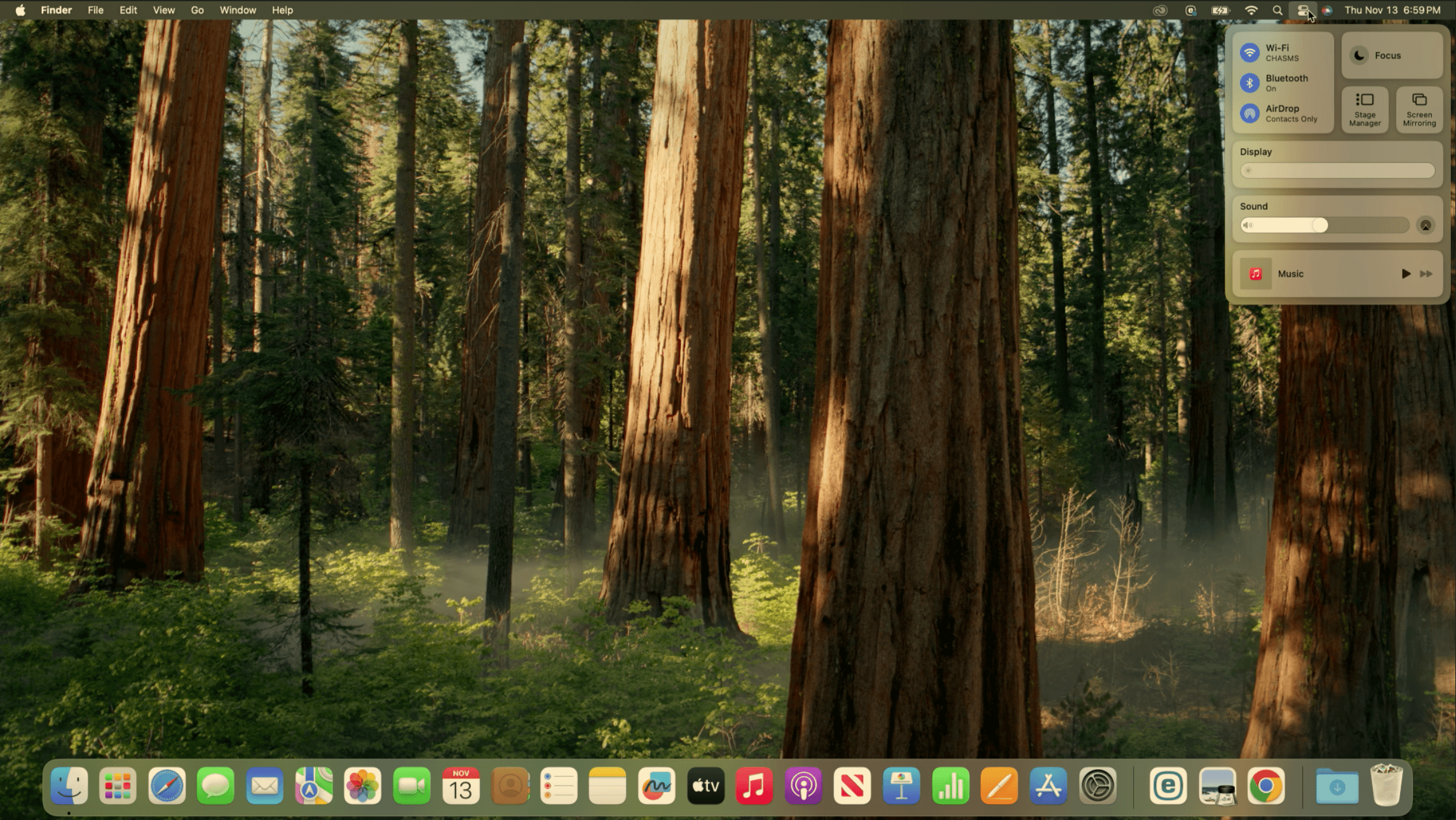Image resolution: width=1456 pixels, height=820 pixels.
Task: Launch Apple TV app from Dock
Action: coord(705,786)
